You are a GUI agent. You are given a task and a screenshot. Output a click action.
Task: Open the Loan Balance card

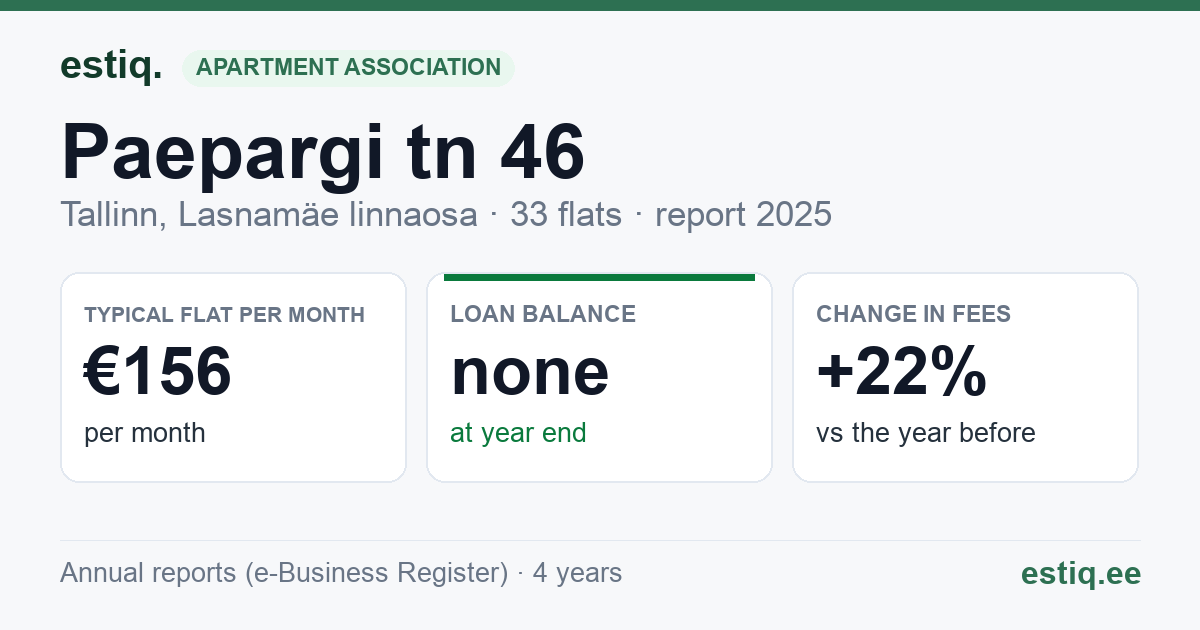tap(599, 377)
